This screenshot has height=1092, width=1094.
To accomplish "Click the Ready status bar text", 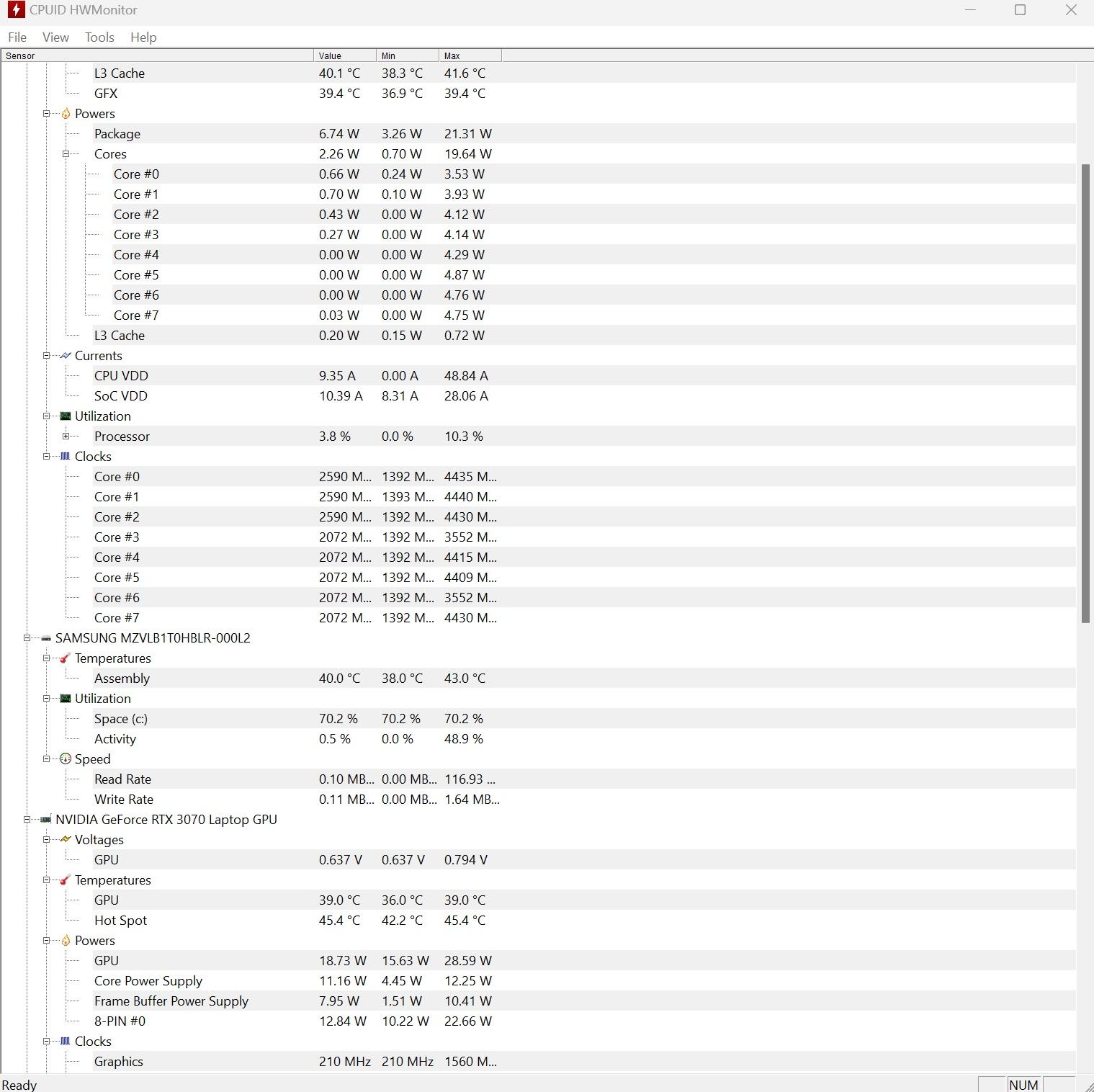I will point(19,1085).
